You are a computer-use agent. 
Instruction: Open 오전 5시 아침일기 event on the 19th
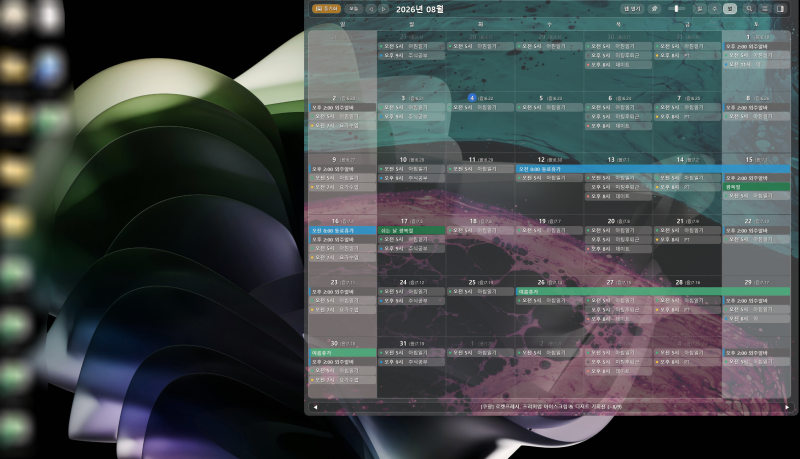click(549, 231)
